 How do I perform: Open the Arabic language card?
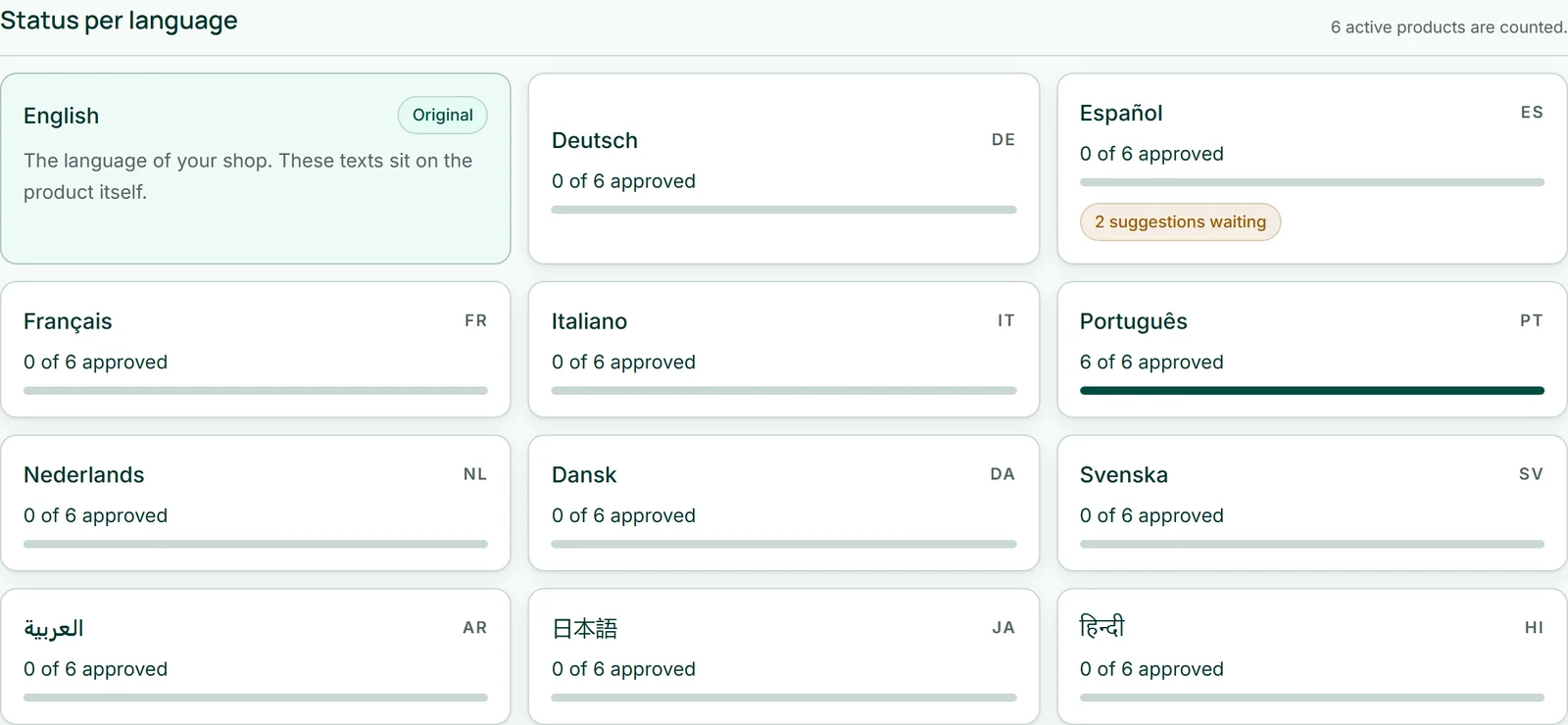coord(256,656)
